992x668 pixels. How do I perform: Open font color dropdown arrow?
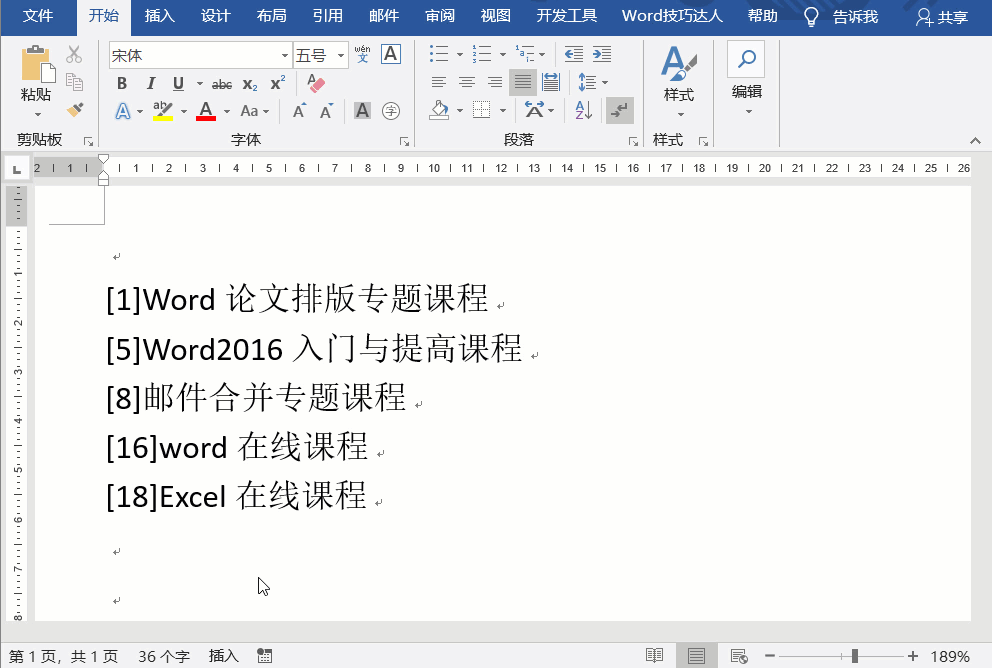(226, 111)
